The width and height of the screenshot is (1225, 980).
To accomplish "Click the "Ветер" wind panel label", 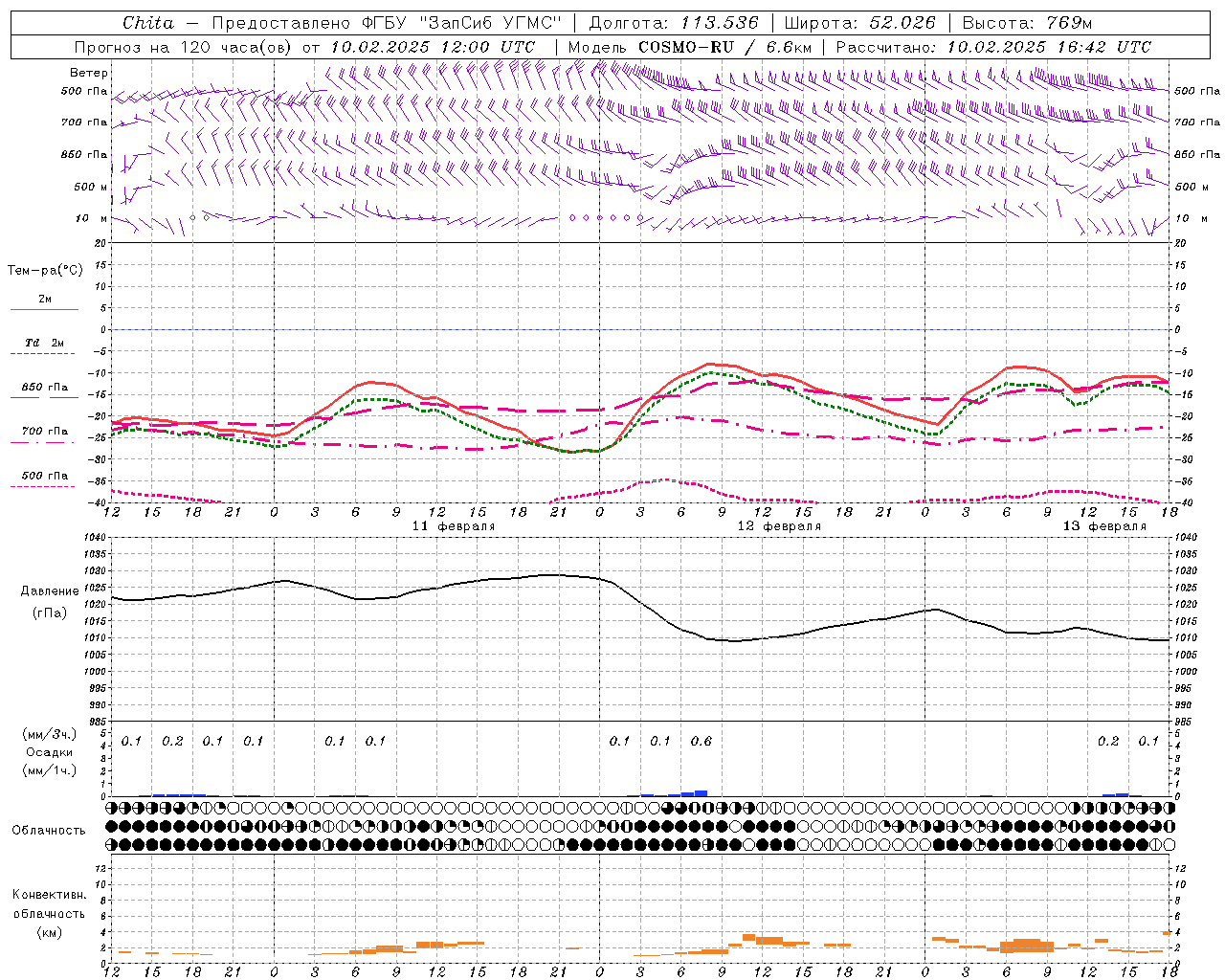I will click(x=89, y=73).
